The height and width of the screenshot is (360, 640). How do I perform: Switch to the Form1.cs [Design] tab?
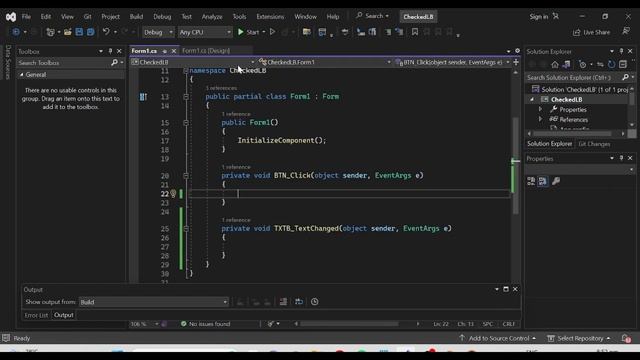(x=206, y=51)
